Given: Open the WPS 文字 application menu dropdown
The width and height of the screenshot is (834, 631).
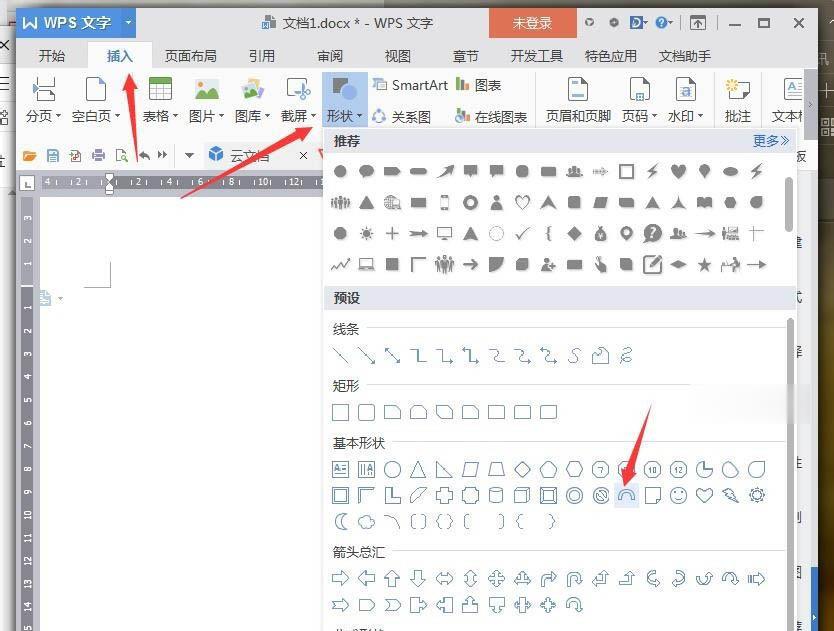Looking at the screenshot, I should coord(126,22).
